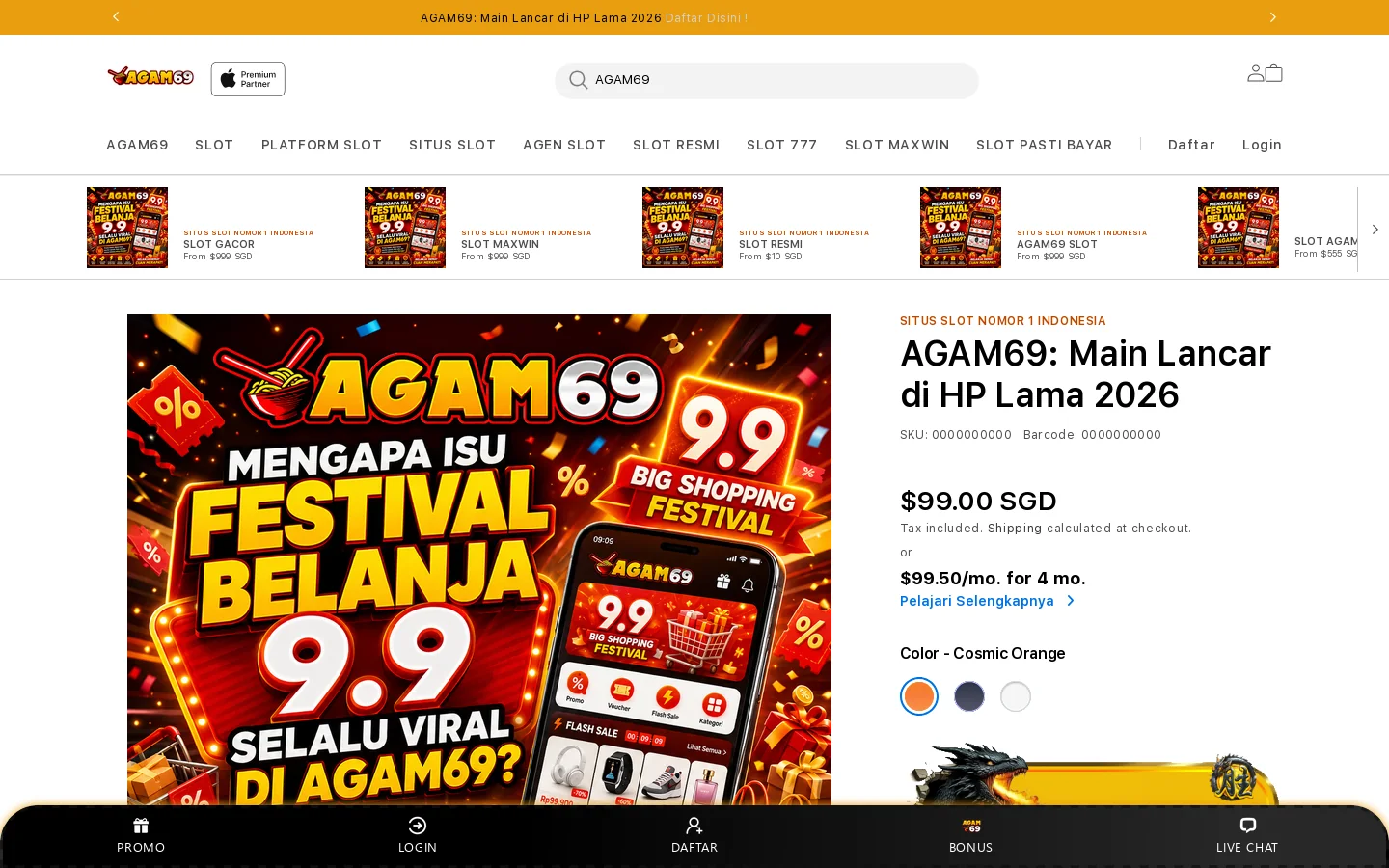
Task: Open PLATFORM SLOT menu item
Action: 321,145
